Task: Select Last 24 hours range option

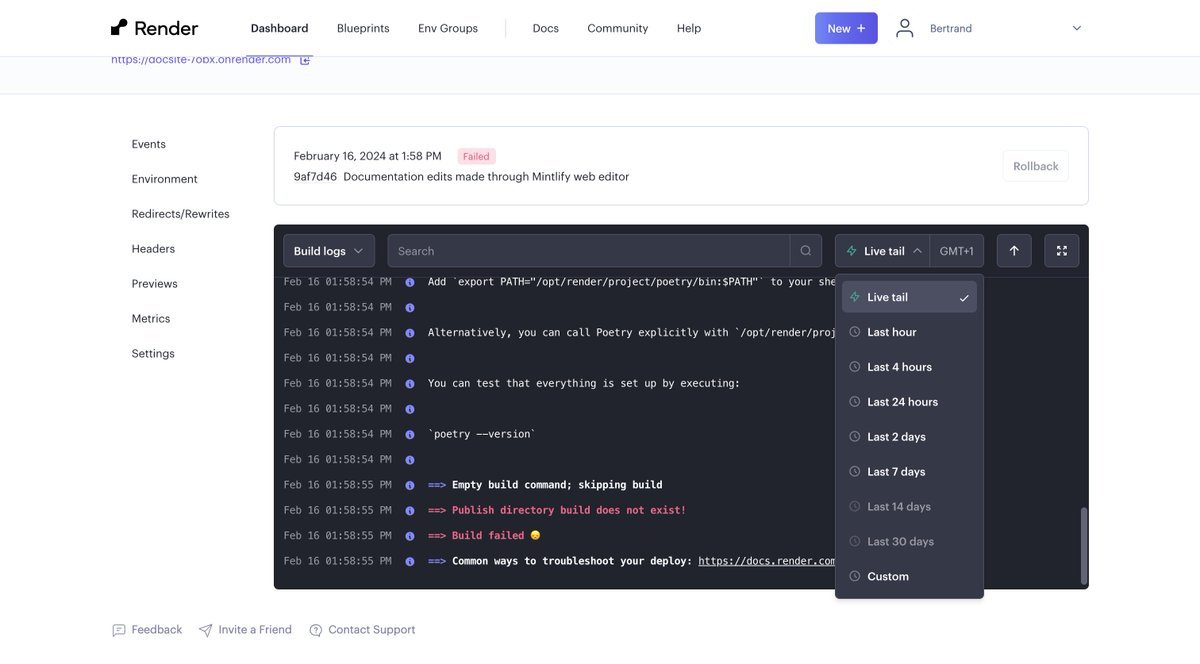Action: [902, 402]
